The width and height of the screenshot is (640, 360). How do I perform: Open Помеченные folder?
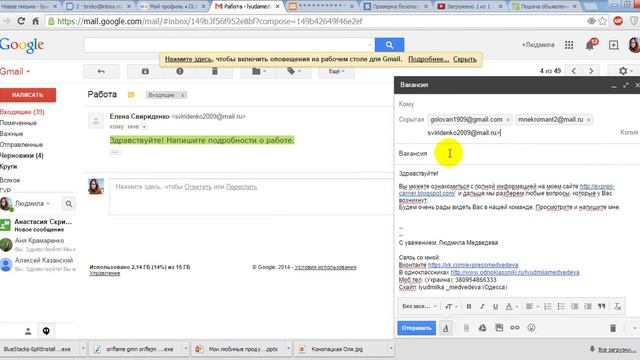point(18,123)
